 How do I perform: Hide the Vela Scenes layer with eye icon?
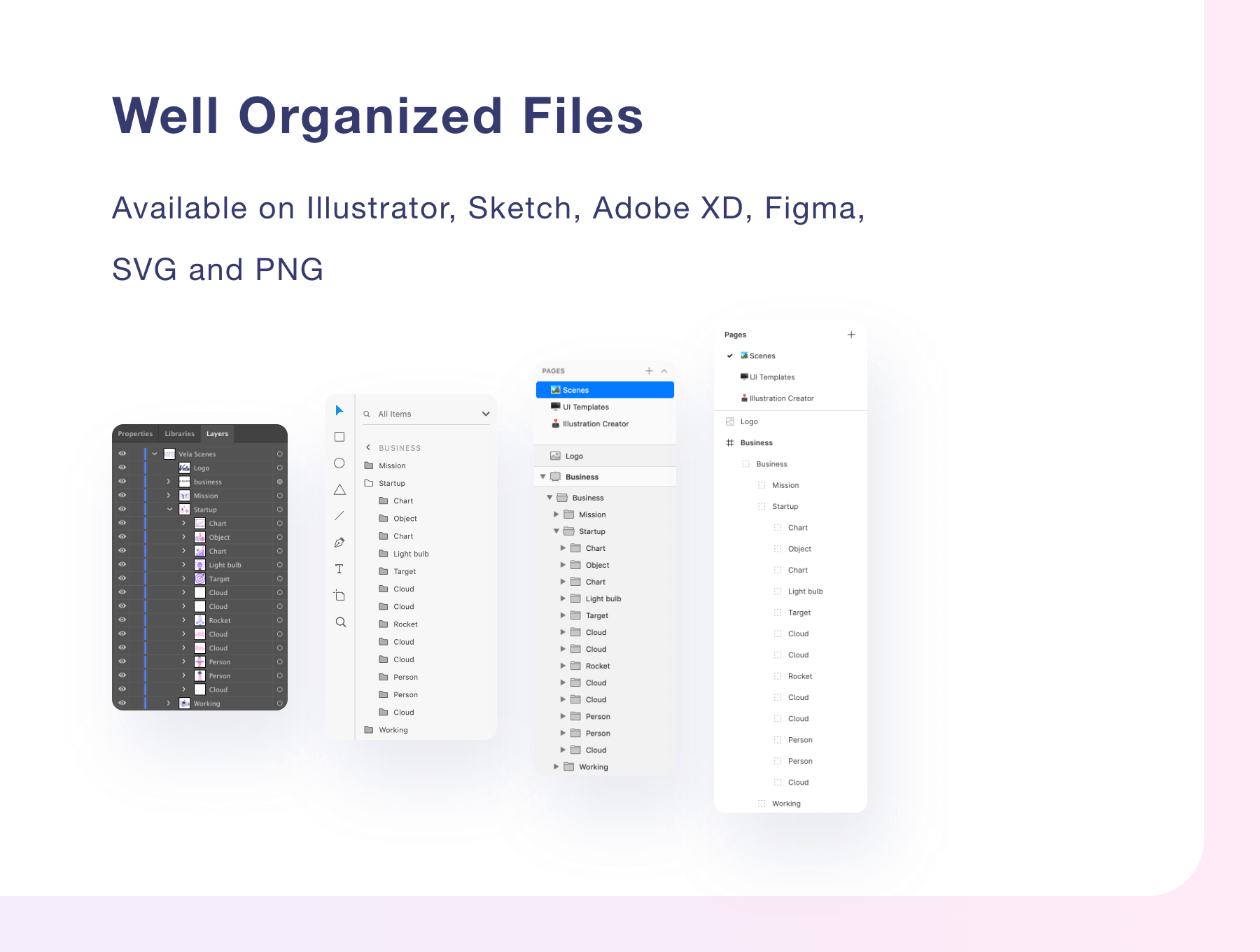coord(122,454)
